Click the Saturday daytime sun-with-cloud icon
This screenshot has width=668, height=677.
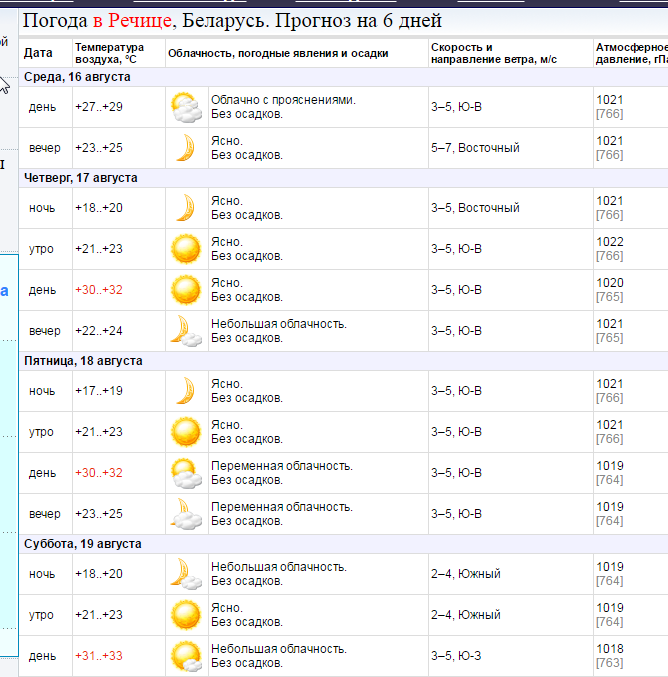point(185,656)
